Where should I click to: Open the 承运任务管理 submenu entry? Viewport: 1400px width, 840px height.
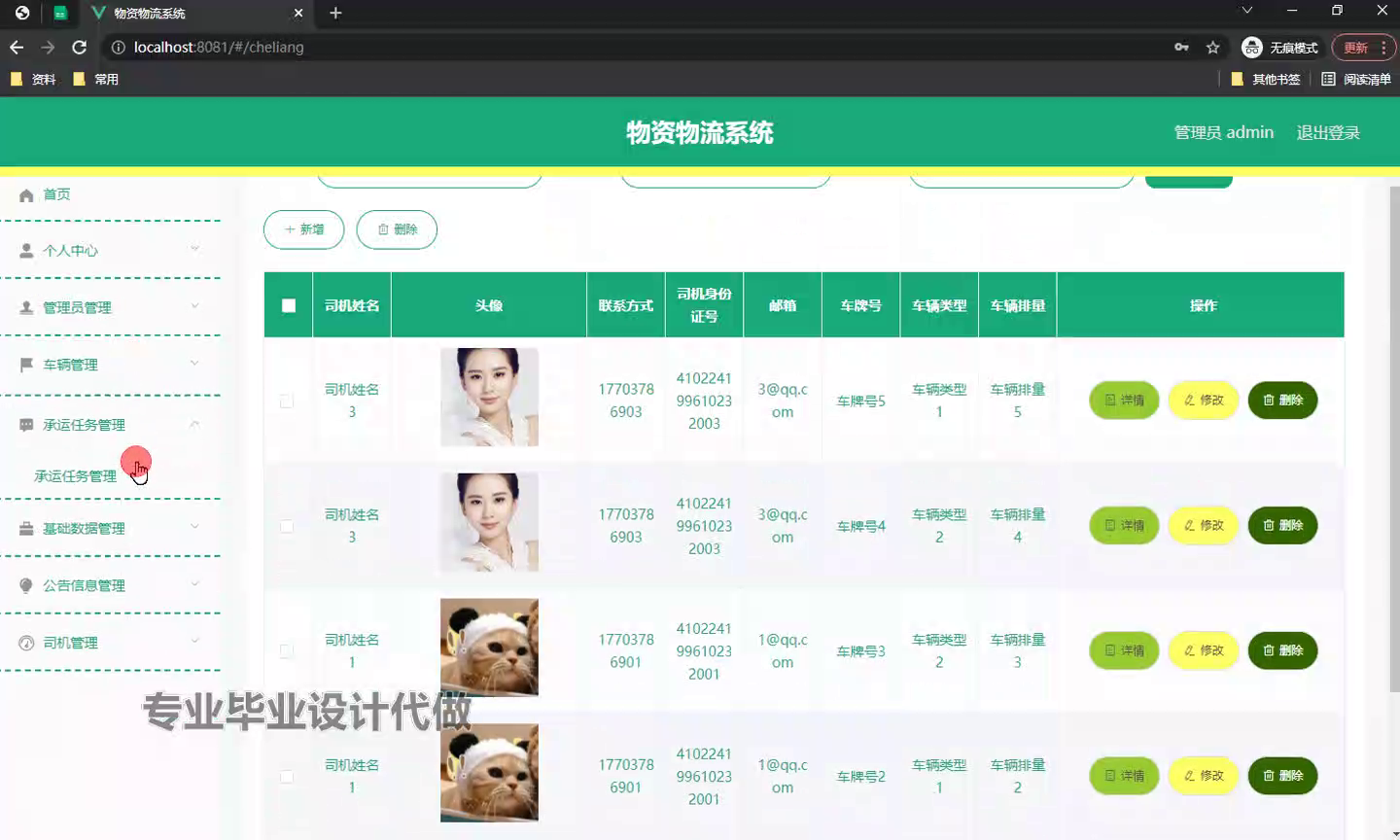(x=75, y=475)
